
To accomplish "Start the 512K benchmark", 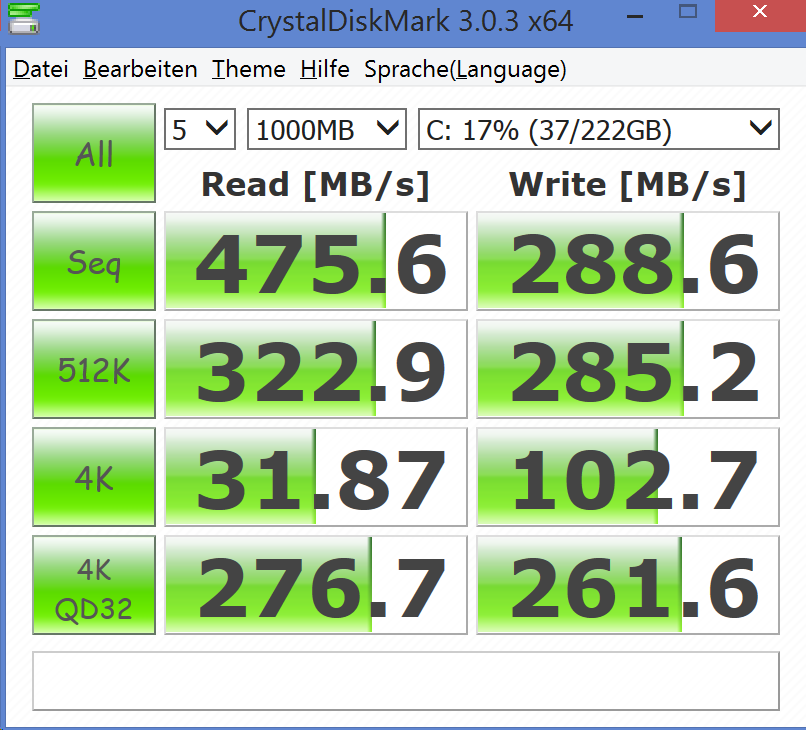I will click(94, 369).
